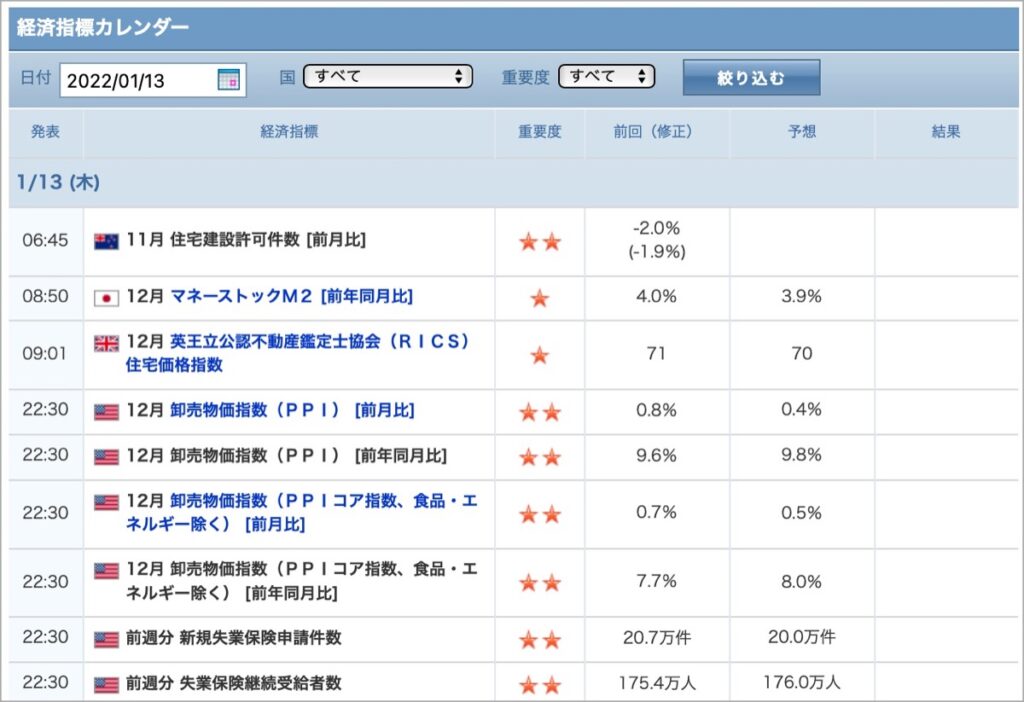Click the 0.5% forecast value
1024x702 pixels.
(801, 513)
